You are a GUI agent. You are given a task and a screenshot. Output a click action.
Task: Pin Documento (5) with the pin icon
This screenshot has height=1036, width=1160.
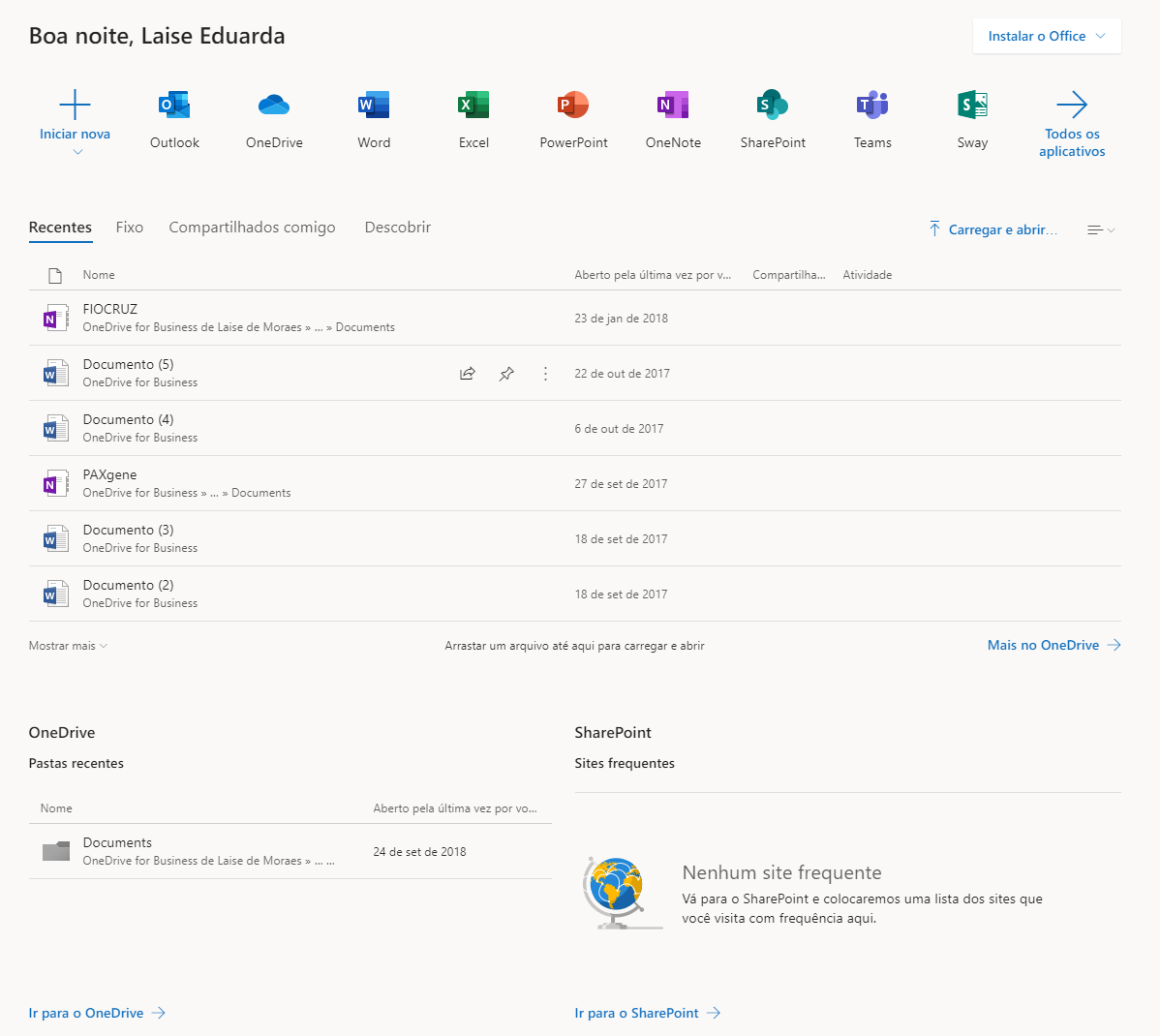tap(506, 374)
